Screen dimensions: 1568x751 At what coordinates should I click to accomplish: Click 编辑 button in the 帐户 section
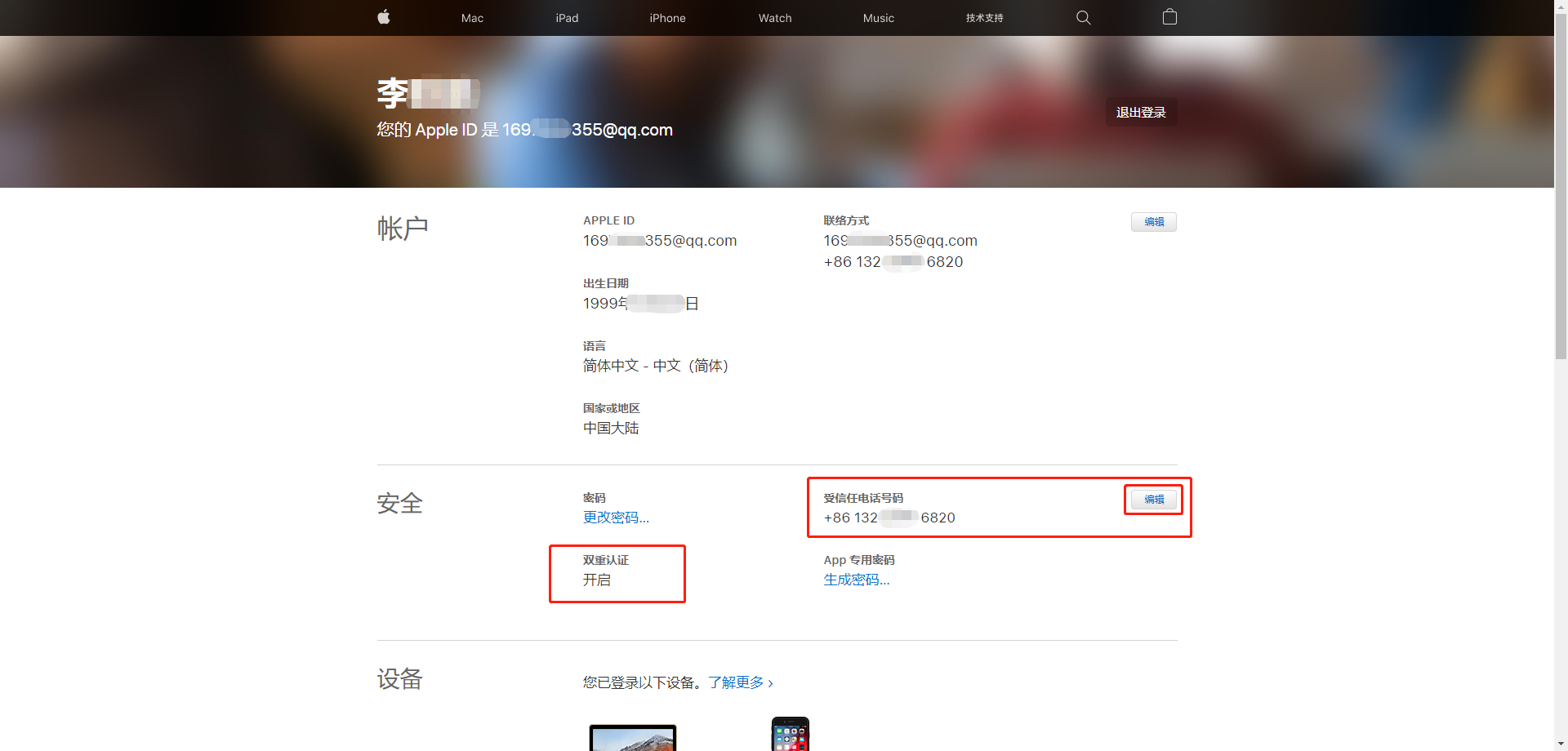(x=1153, y=222)
